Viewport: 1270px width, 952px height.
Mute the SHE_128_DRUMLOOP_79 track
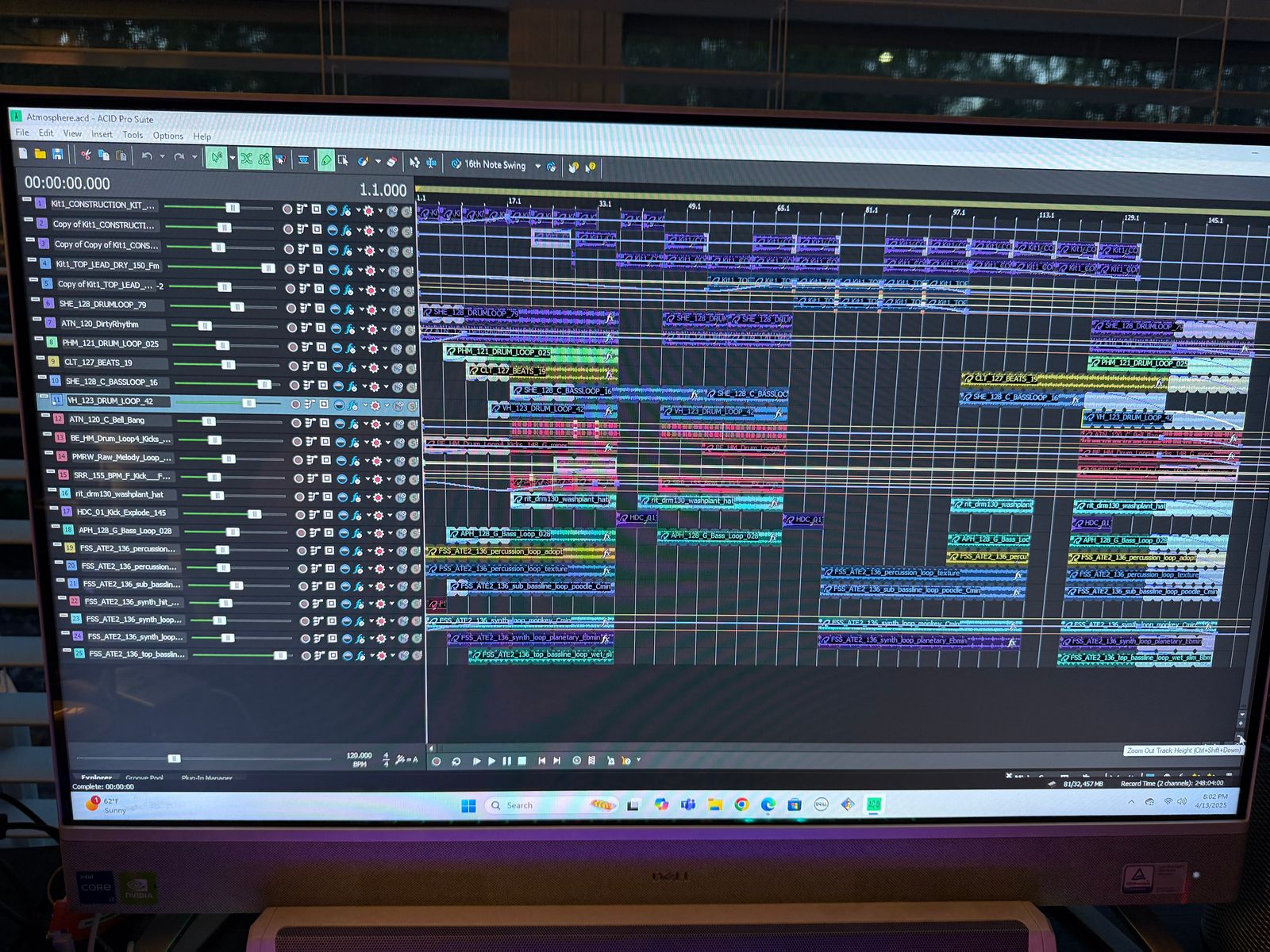pyautogui.click(x=394, y=309)
